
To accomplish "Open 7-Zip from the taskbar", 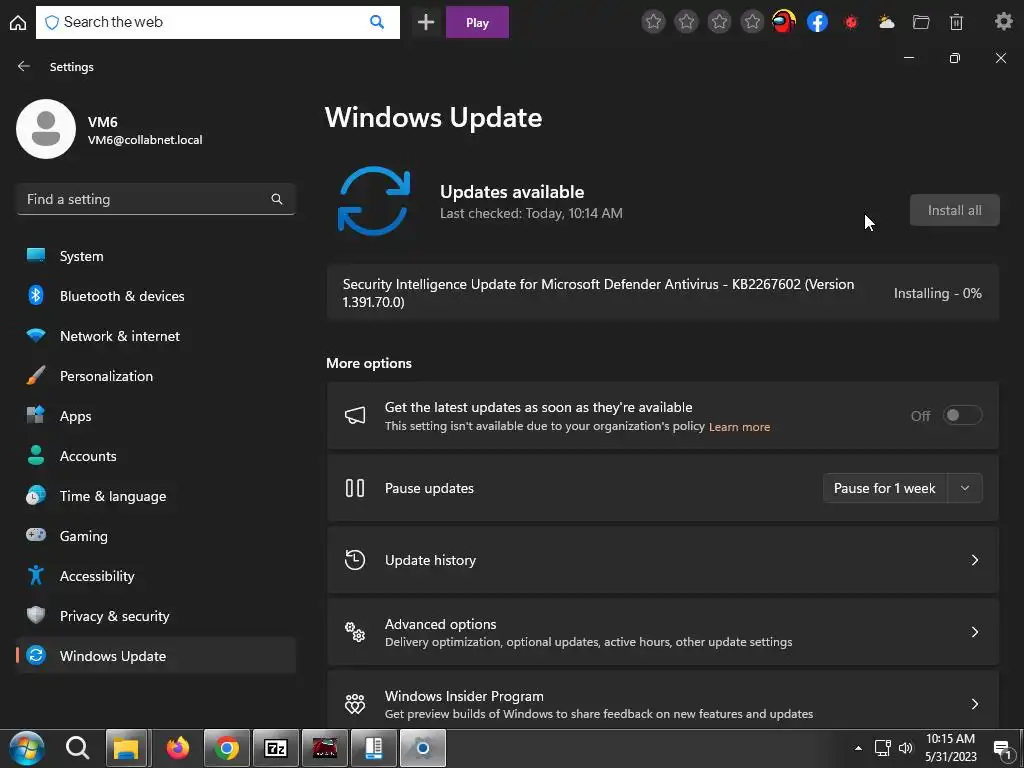I will point(276,748).
